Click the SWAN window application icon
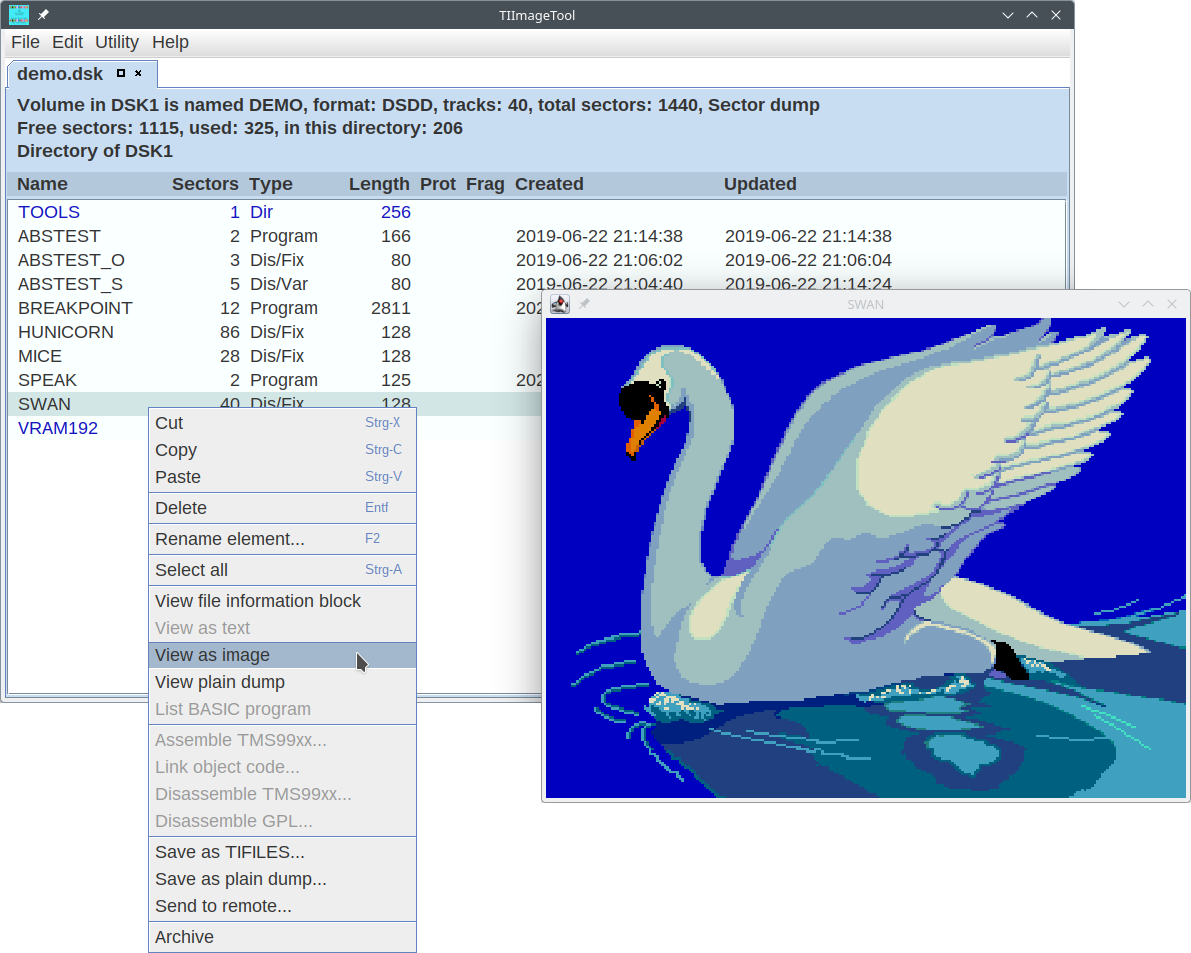The image size is (1191, 953). tap(560, 304)
